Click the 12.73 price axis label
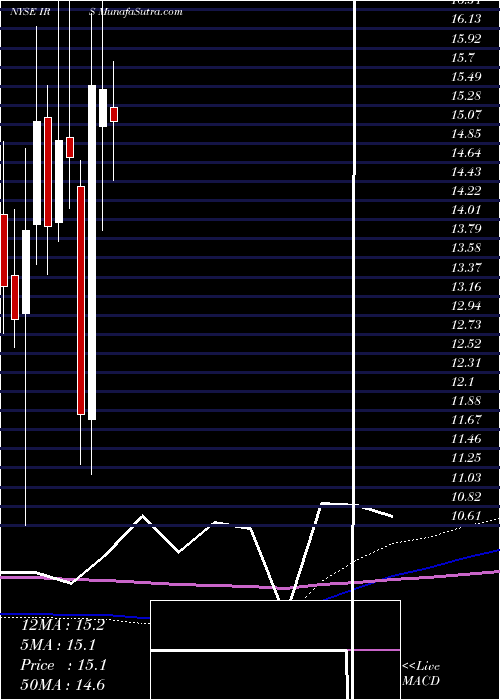This screenshot has height=700, width=500. click(466, 325)
